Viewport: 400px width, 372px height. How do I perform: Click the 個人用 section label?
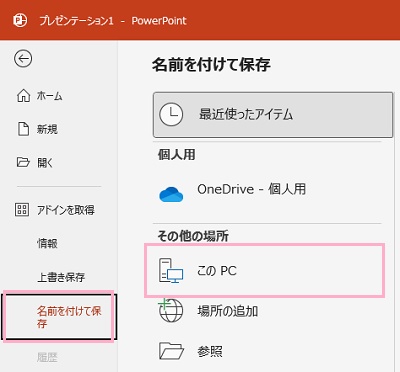pyautogui.click(x=177, y=155)
